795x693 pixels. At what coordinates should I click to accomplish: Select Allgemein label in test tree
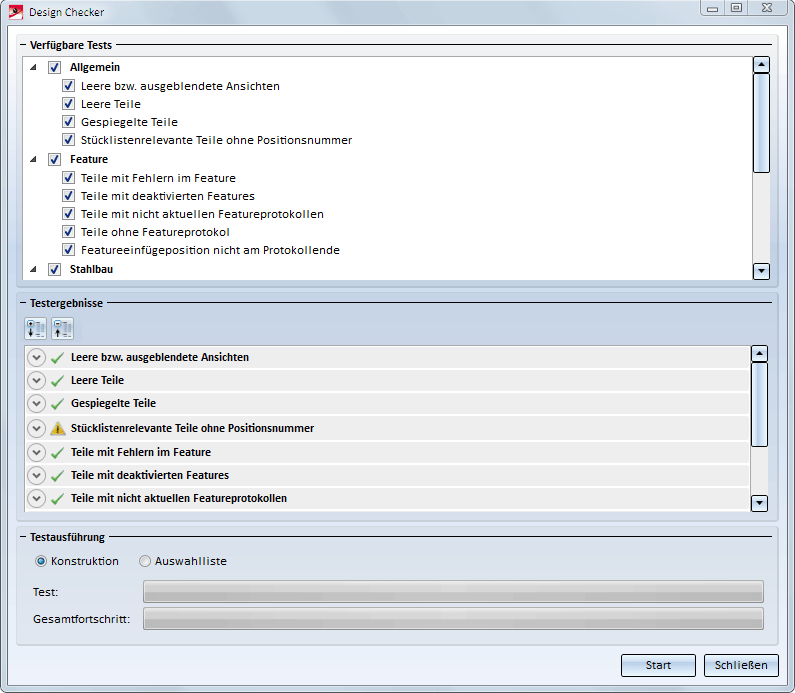click(x=95, y=67)
